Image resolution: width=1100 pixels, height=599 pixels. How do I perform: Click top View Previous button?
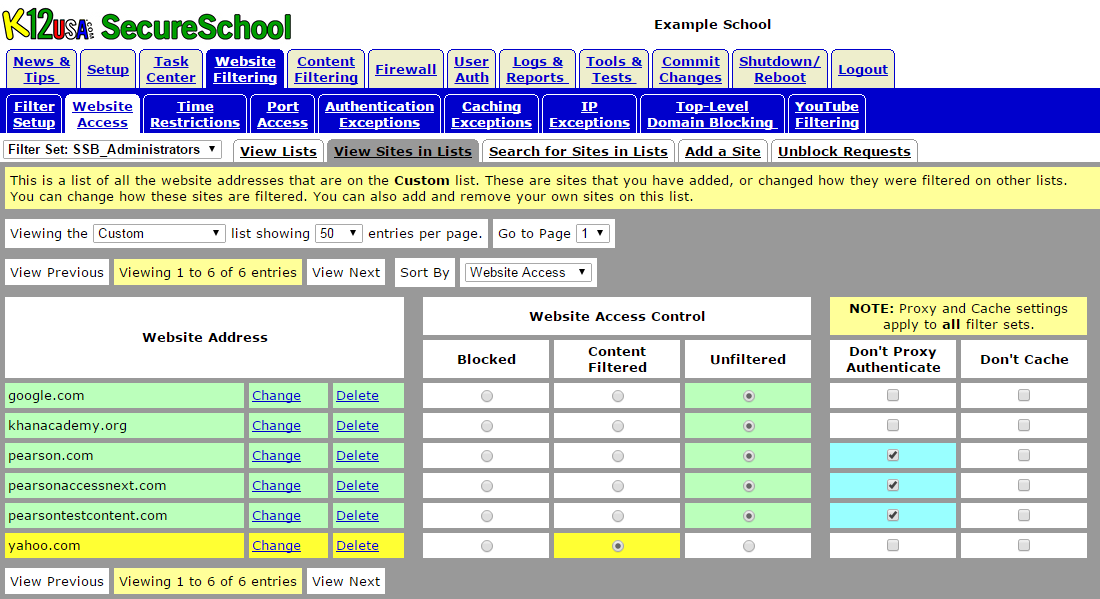[x=57, y=272]
